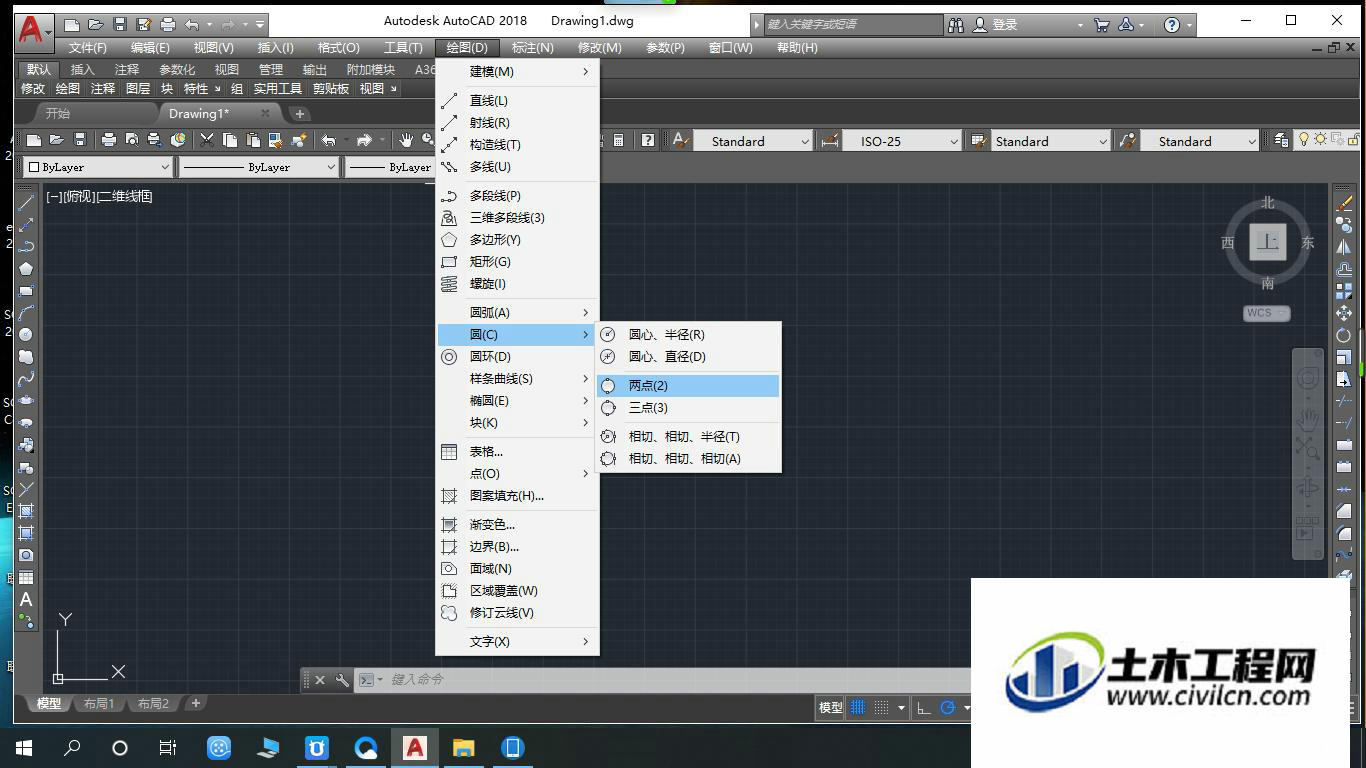Expand the 样条曲线(S) submenu
The width and height of the screenshot is (1366, 768).
517,378
